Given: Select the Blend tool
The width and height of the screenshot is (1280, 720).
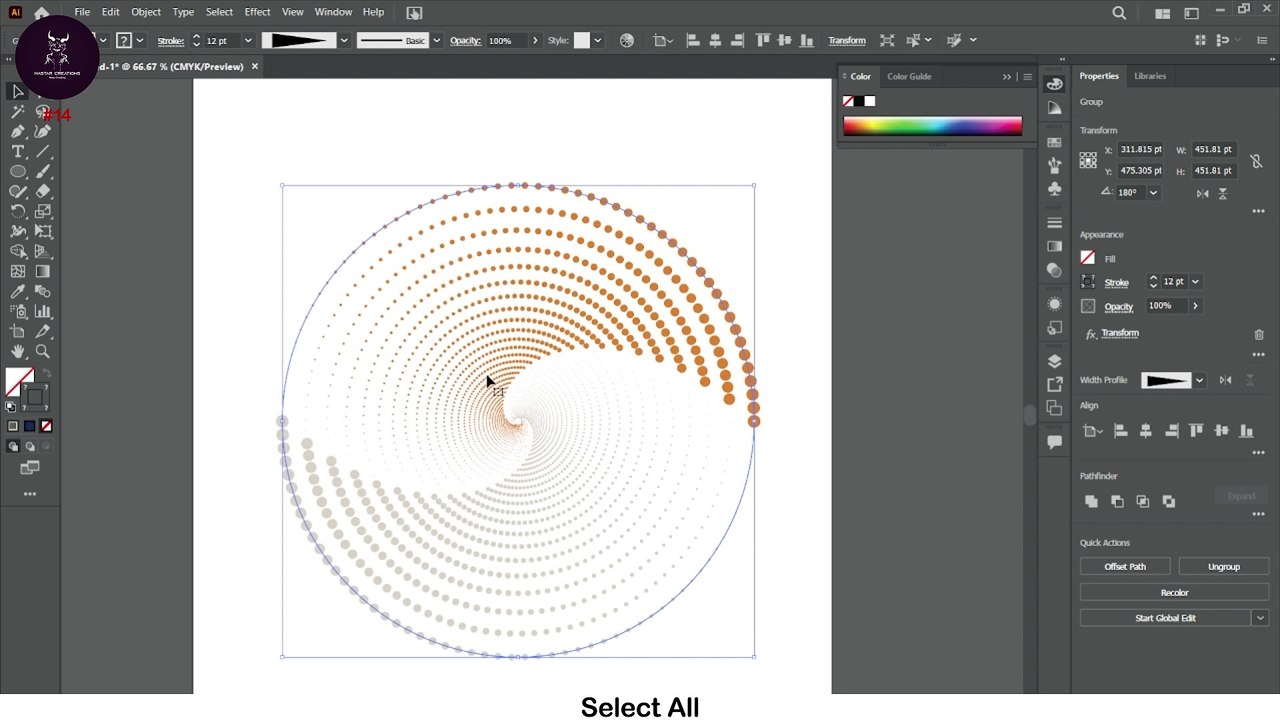Looking at the screenshot, I should pos(43,292).
